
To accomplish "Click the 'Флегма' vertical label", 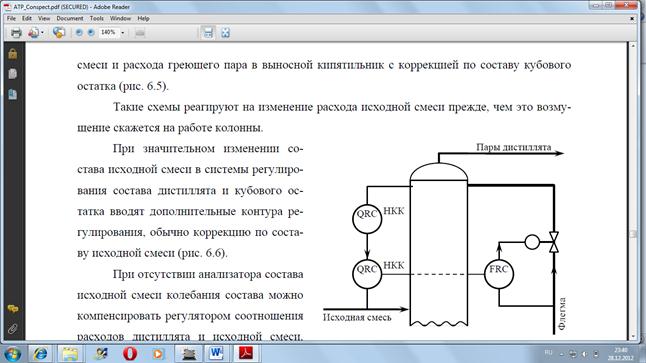I will (x=562, y=314).
